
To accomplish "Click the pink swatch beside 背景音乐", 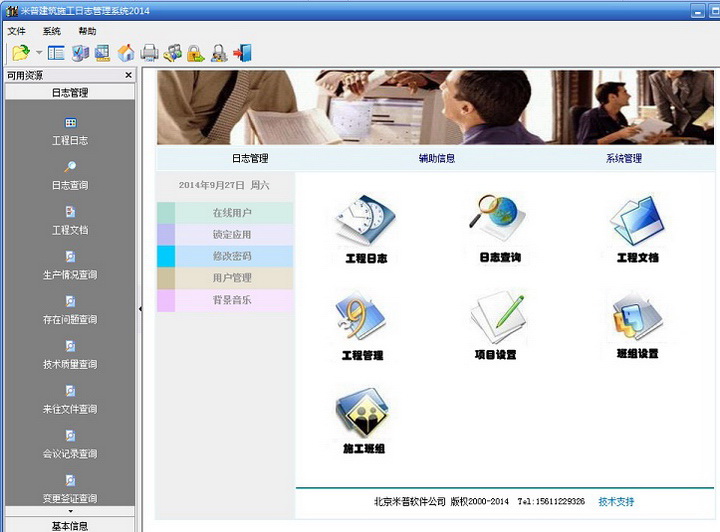I will (166, 300).
